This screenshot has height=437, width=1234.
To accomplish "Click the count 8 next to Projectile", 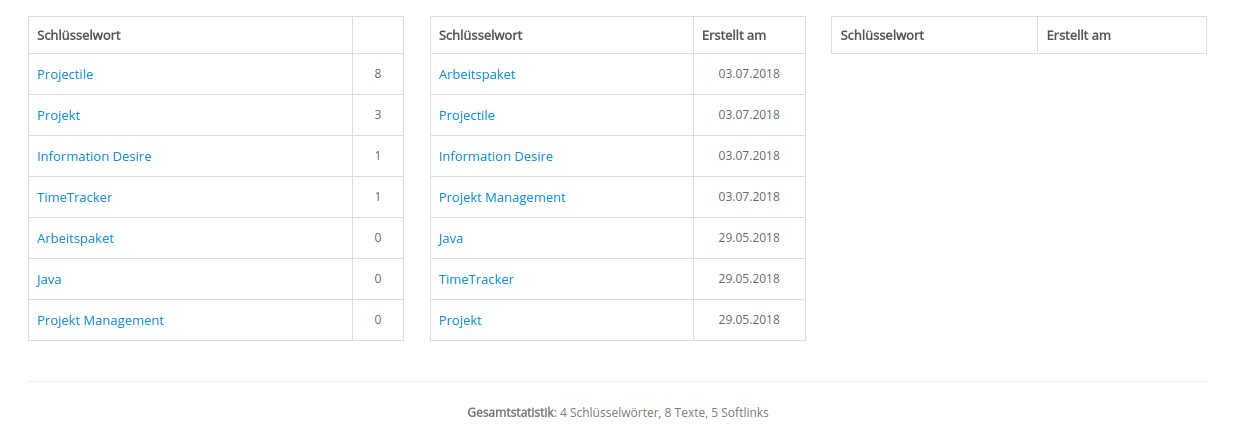I will [378, 74].
